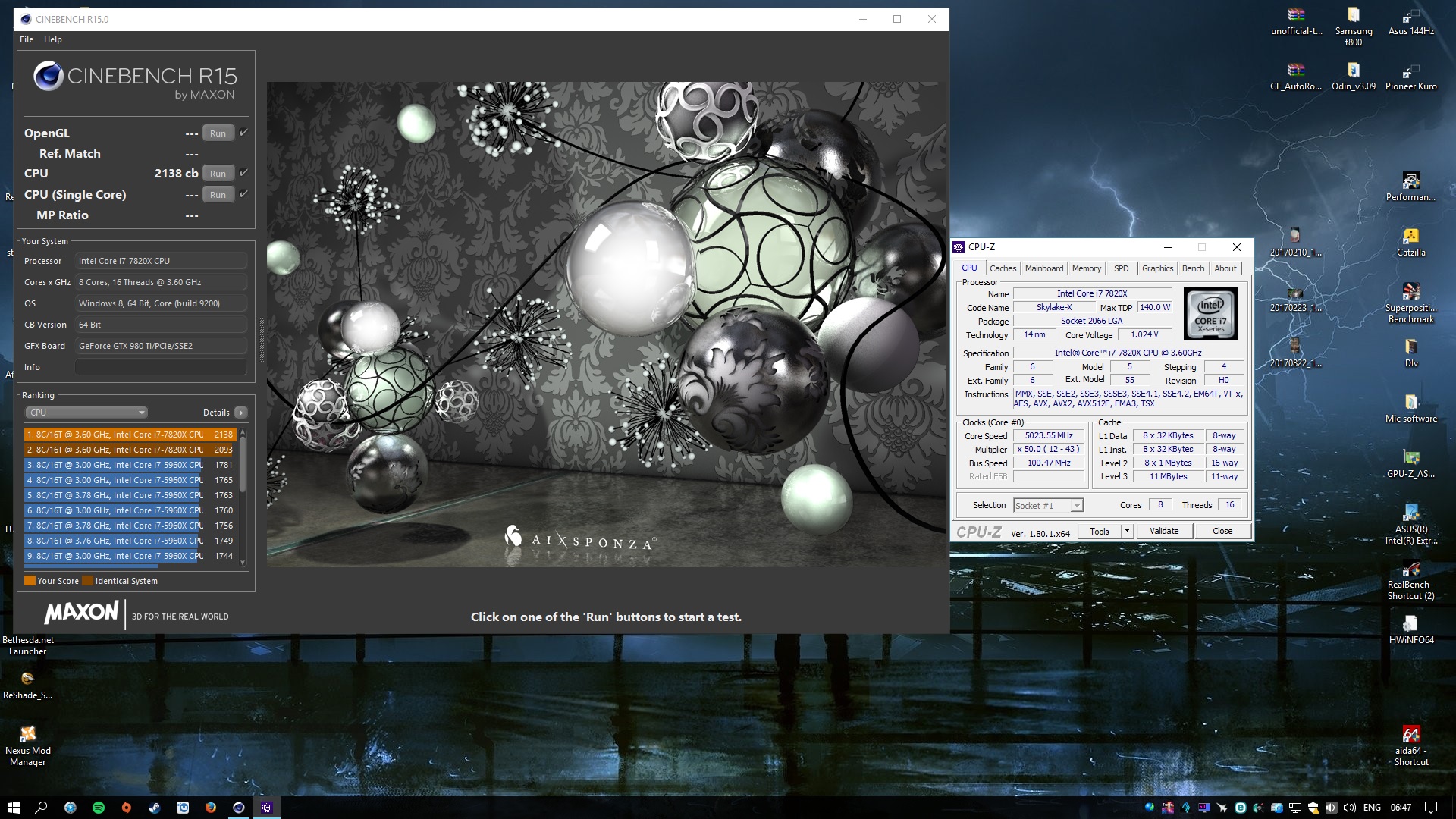The height and width of the screenshot is (819, 1456).
Task: Open taskbar search
Action: tap(41, 808)
